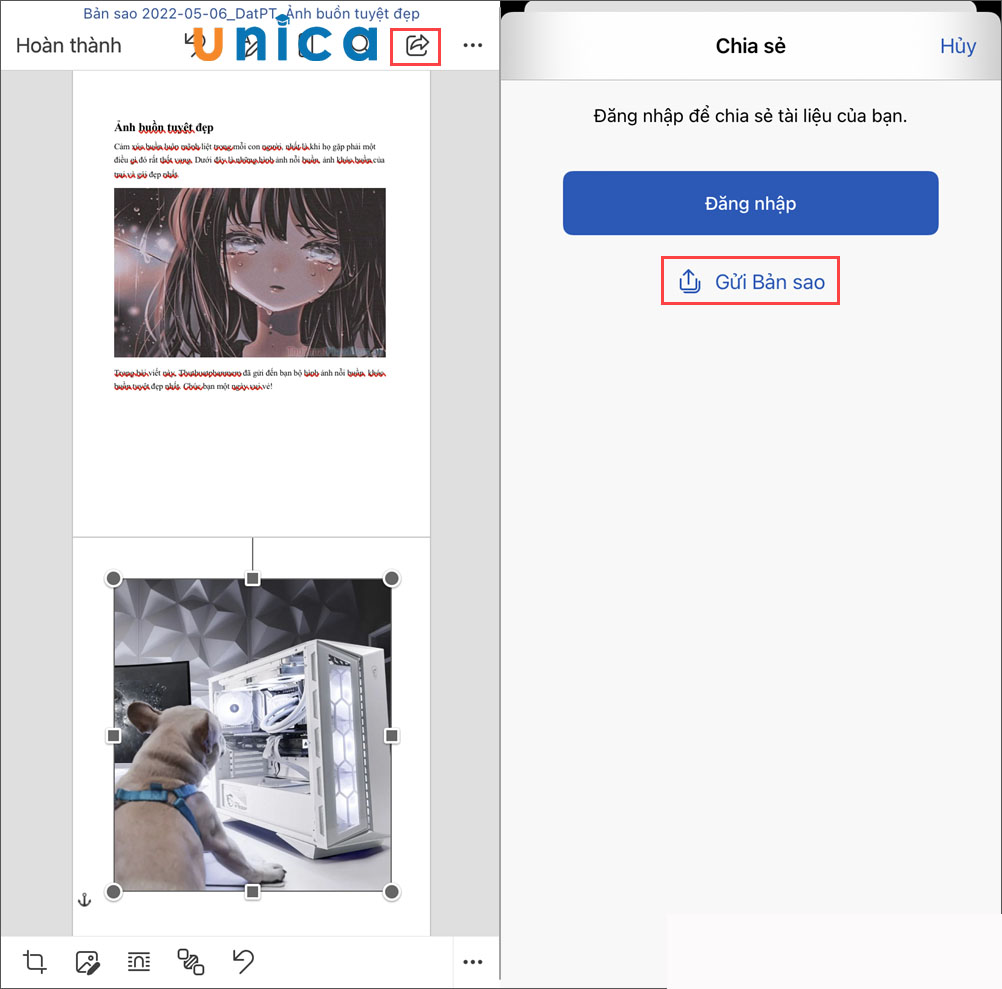Click the anchor icon beside the picture

85,900
